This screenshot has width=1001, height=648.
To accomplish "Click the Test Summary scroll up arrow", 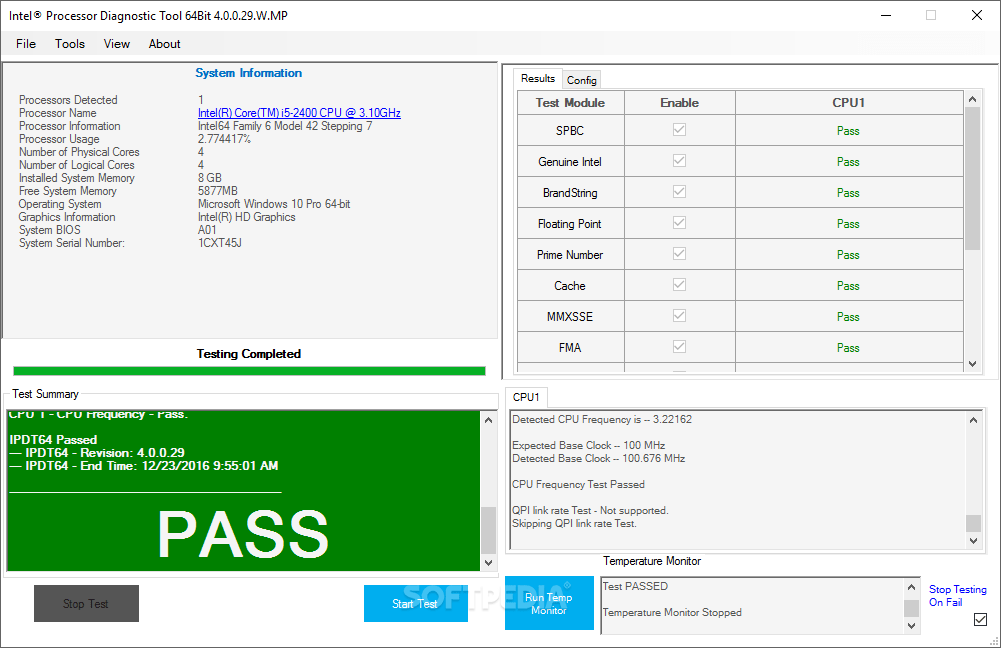I will click(488, 420).
